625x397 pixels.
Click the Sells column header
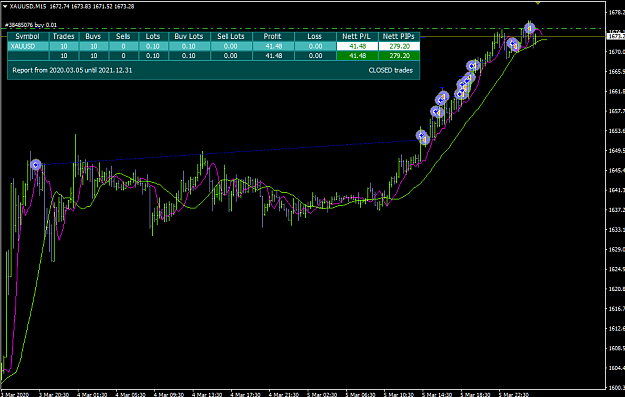point(123,36)
